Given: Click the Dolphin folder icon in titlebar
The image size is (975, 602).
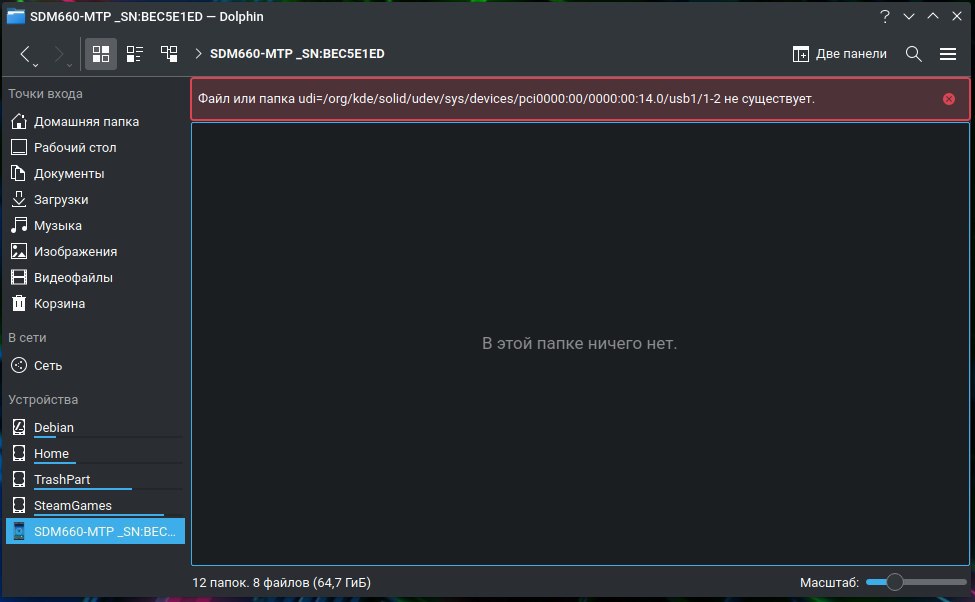Looking at the screenshot, I should click(x=16, y=17).
